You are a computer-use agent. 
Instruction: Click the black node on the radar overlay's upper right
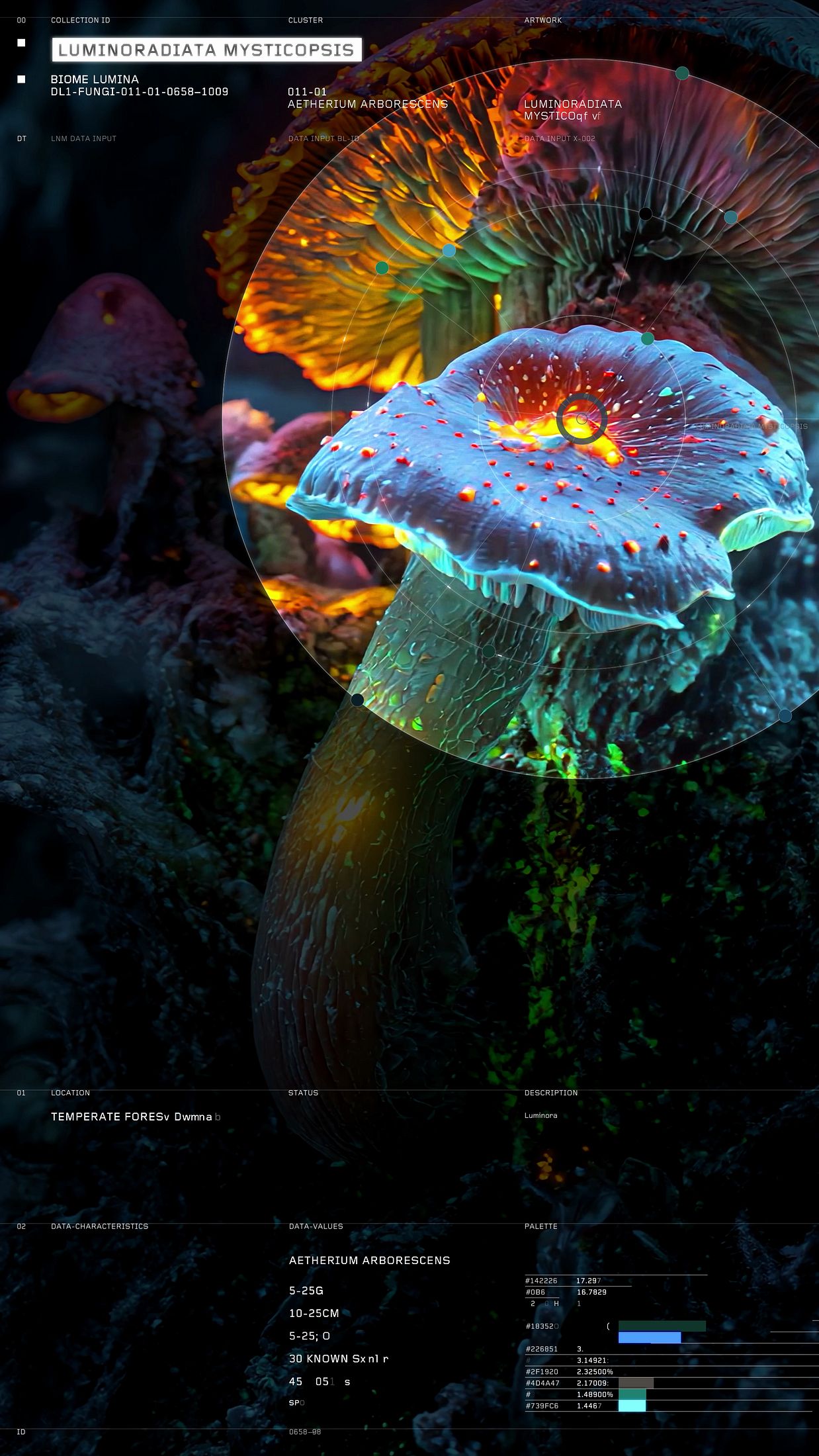645,213
